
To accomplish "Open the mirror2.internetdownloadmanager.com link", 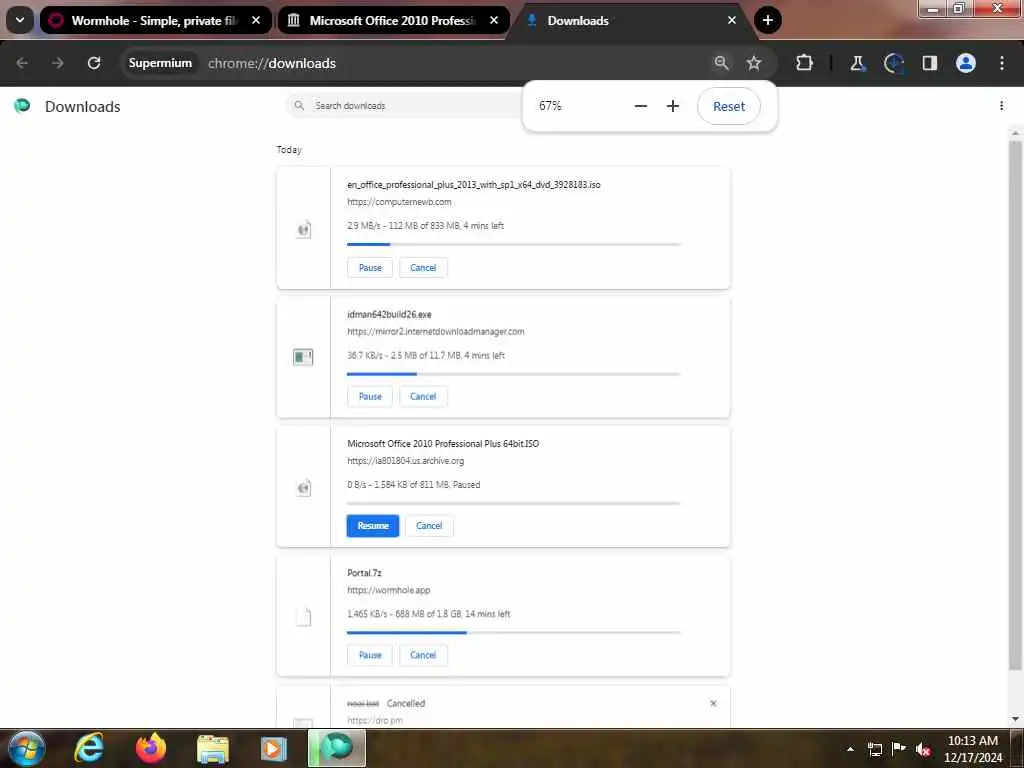I will (436, 332).
